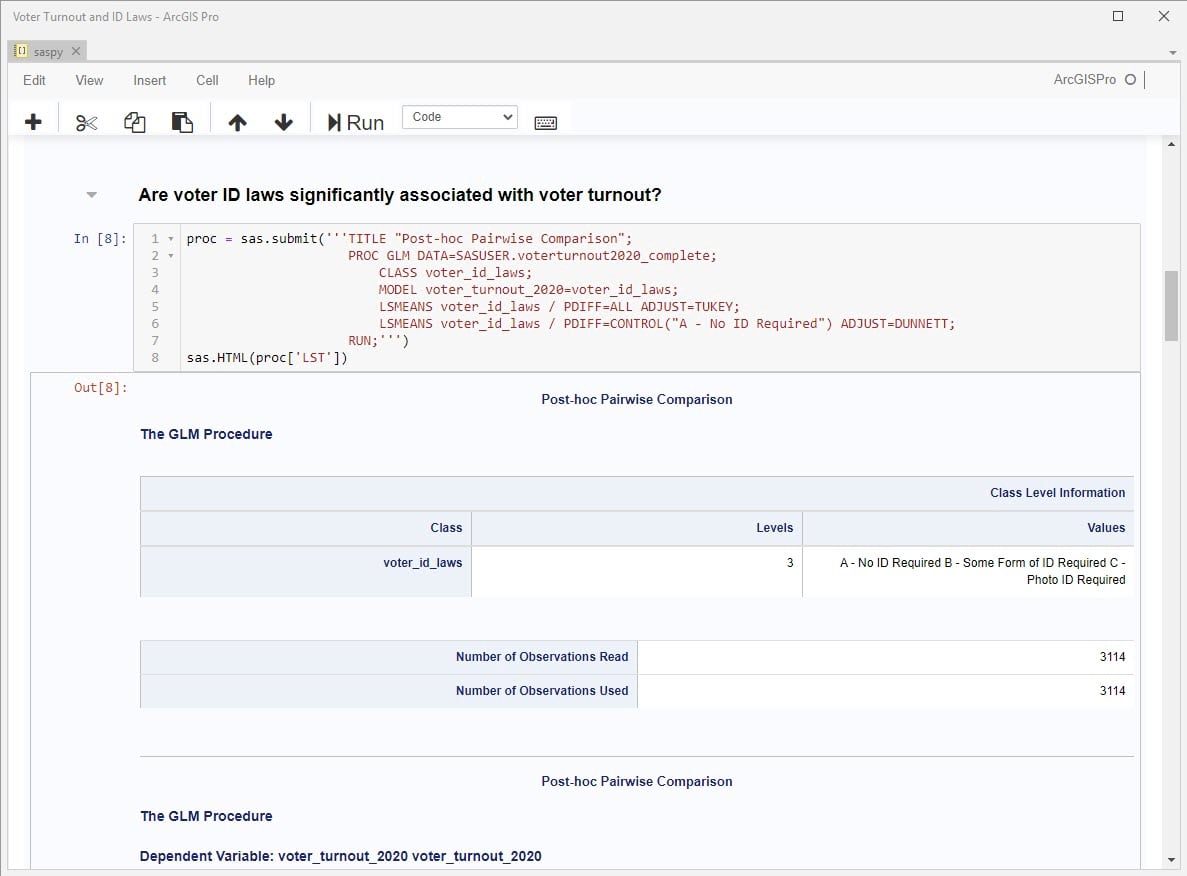The width and height of the screenshot is (1187, 876).
Task: Toggle code folding arrow on line 1
Action: [x=172, y=239]
